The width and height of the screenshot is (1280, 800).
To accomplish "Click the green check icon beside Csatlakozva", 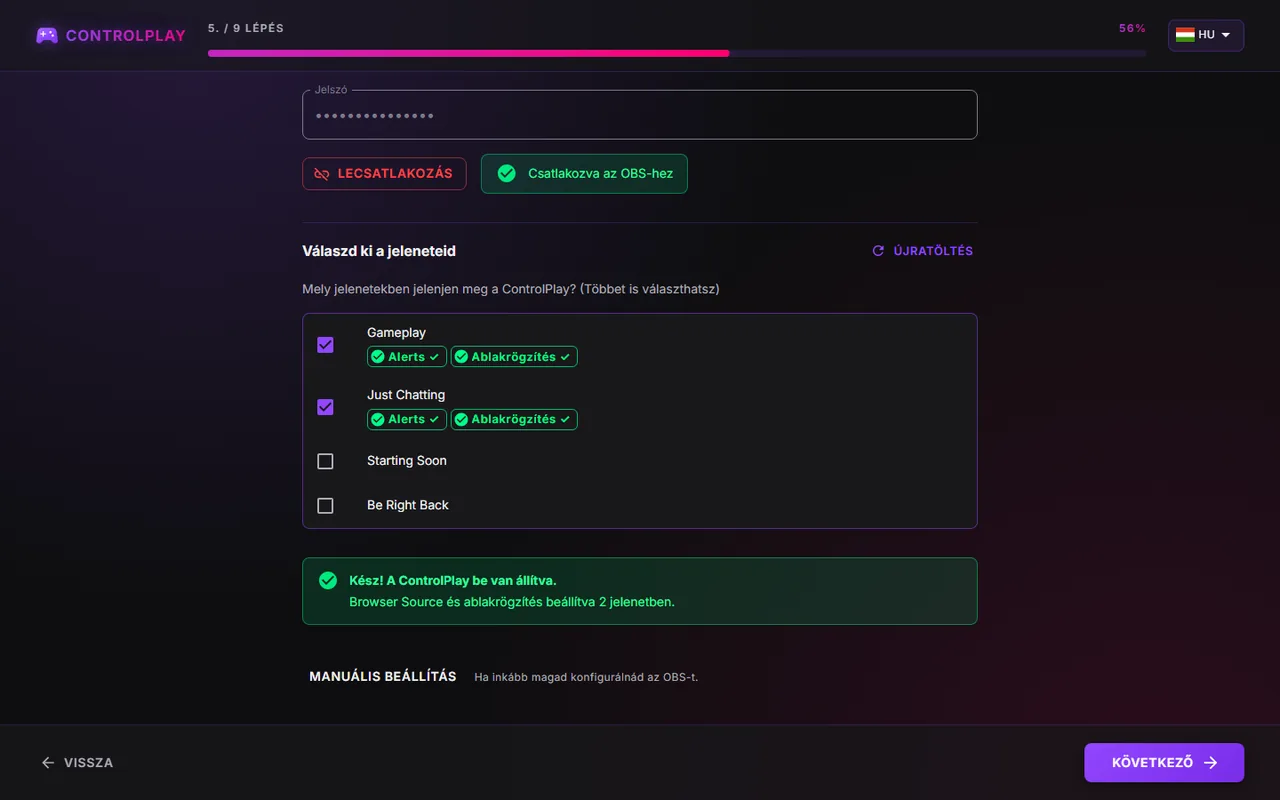I will pos(507,173).
